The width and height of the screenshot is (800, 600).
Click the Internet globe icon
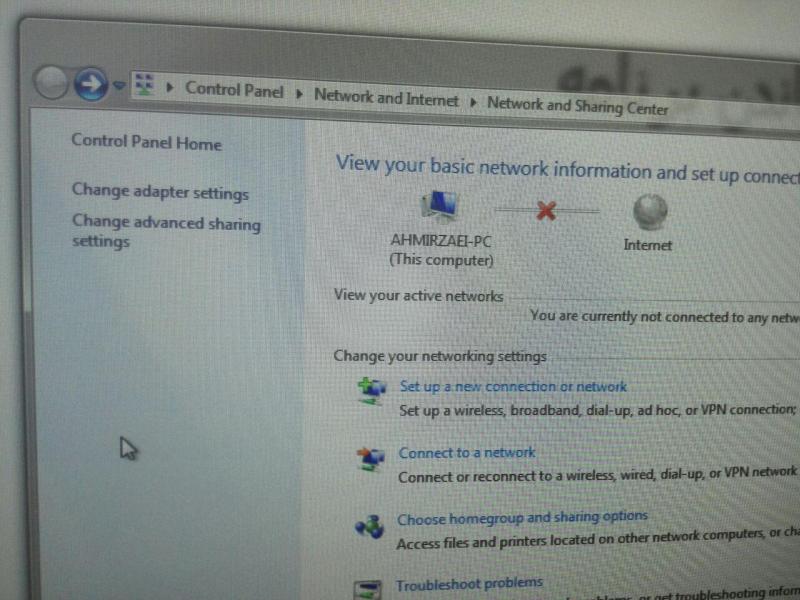pos(650,212)
